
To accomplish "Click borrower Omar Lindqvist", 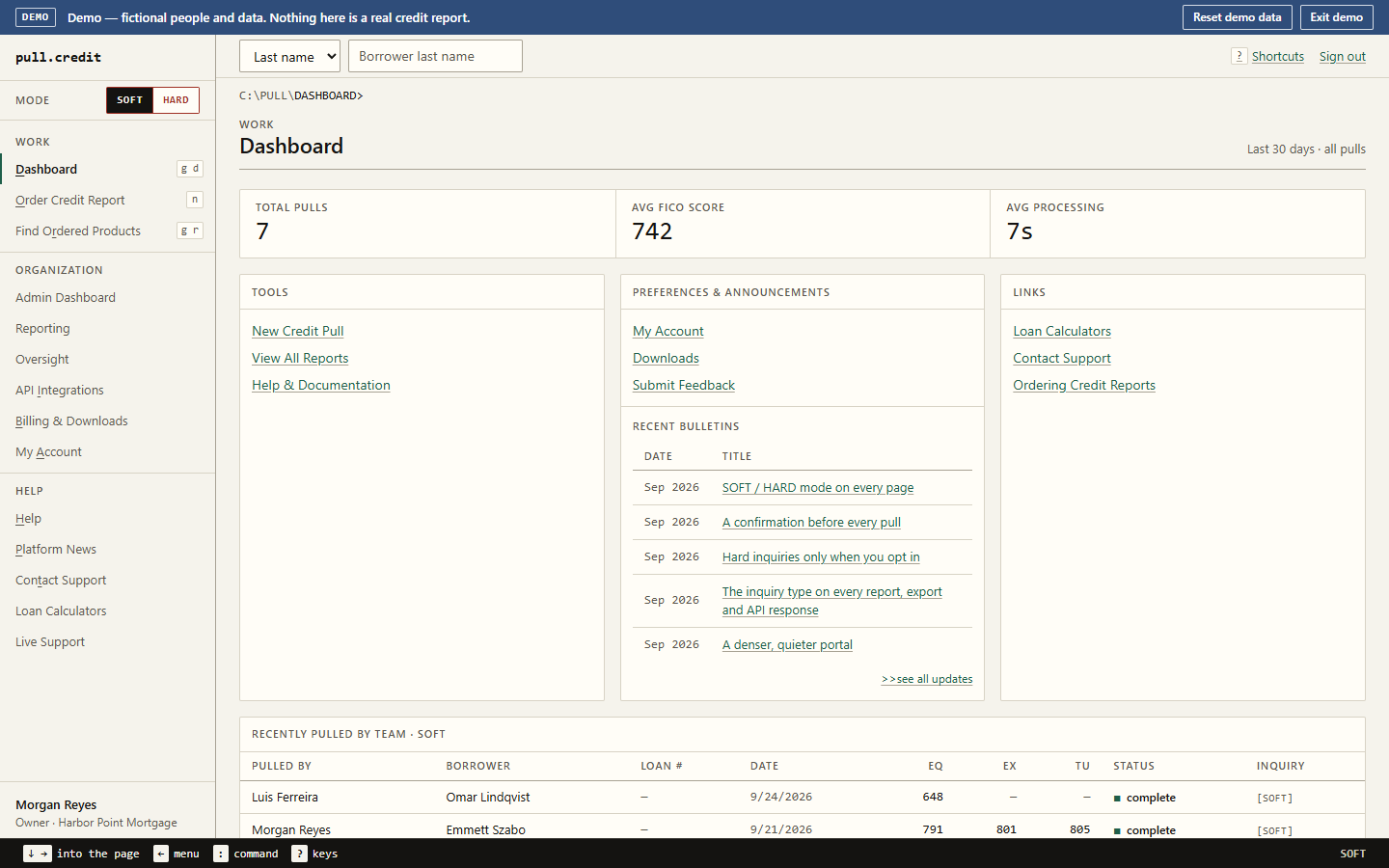I will [x=488, y=798].
